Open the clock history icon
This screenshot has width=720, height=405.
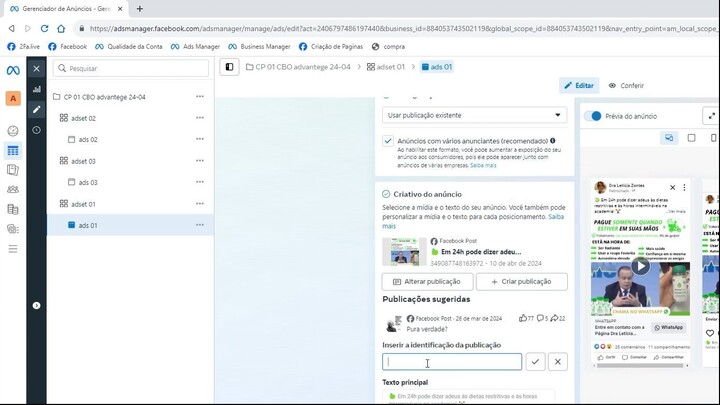pyautogui.click(x=36, y=130)
